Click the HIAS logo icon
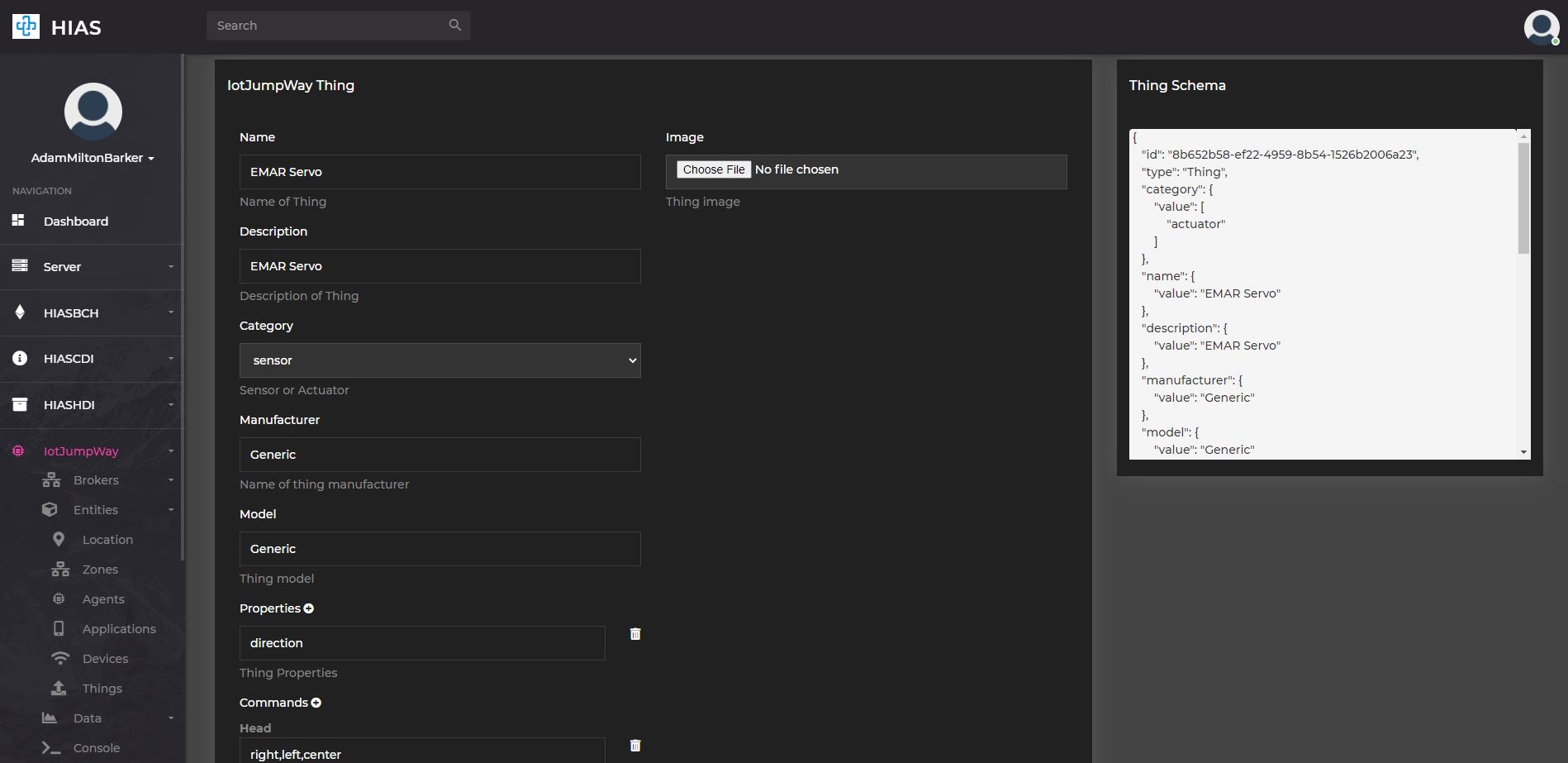The width and height of the screenshot is (1568, 763). [26, 26]
